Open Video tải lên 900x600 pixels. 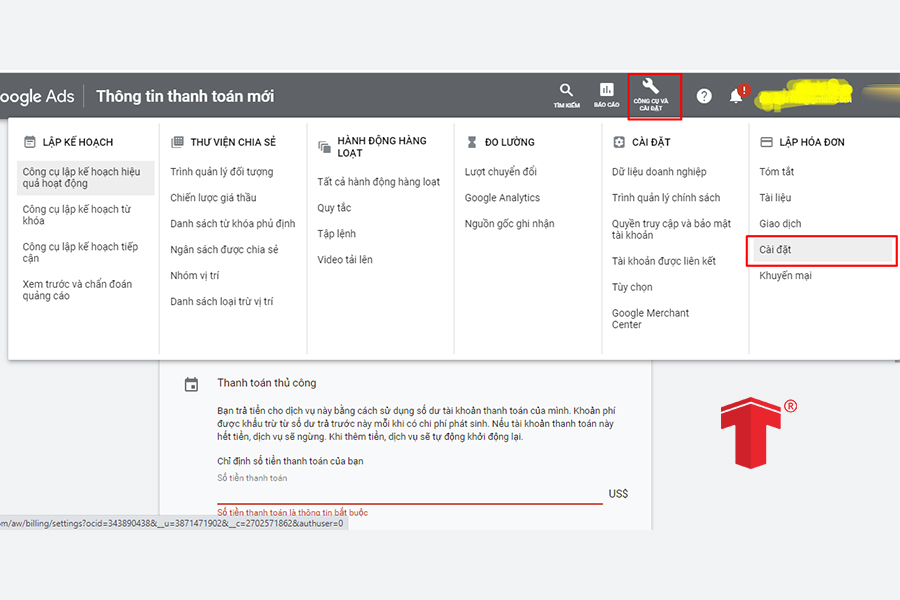coord(345,260)
